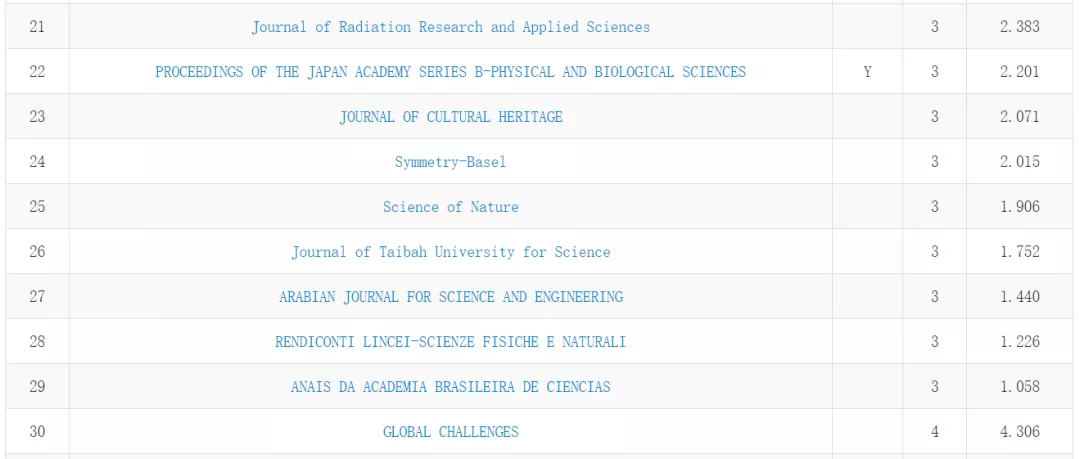Open the Science of Nature journal
Viewport: 1080px width, 459px height.
450,207
